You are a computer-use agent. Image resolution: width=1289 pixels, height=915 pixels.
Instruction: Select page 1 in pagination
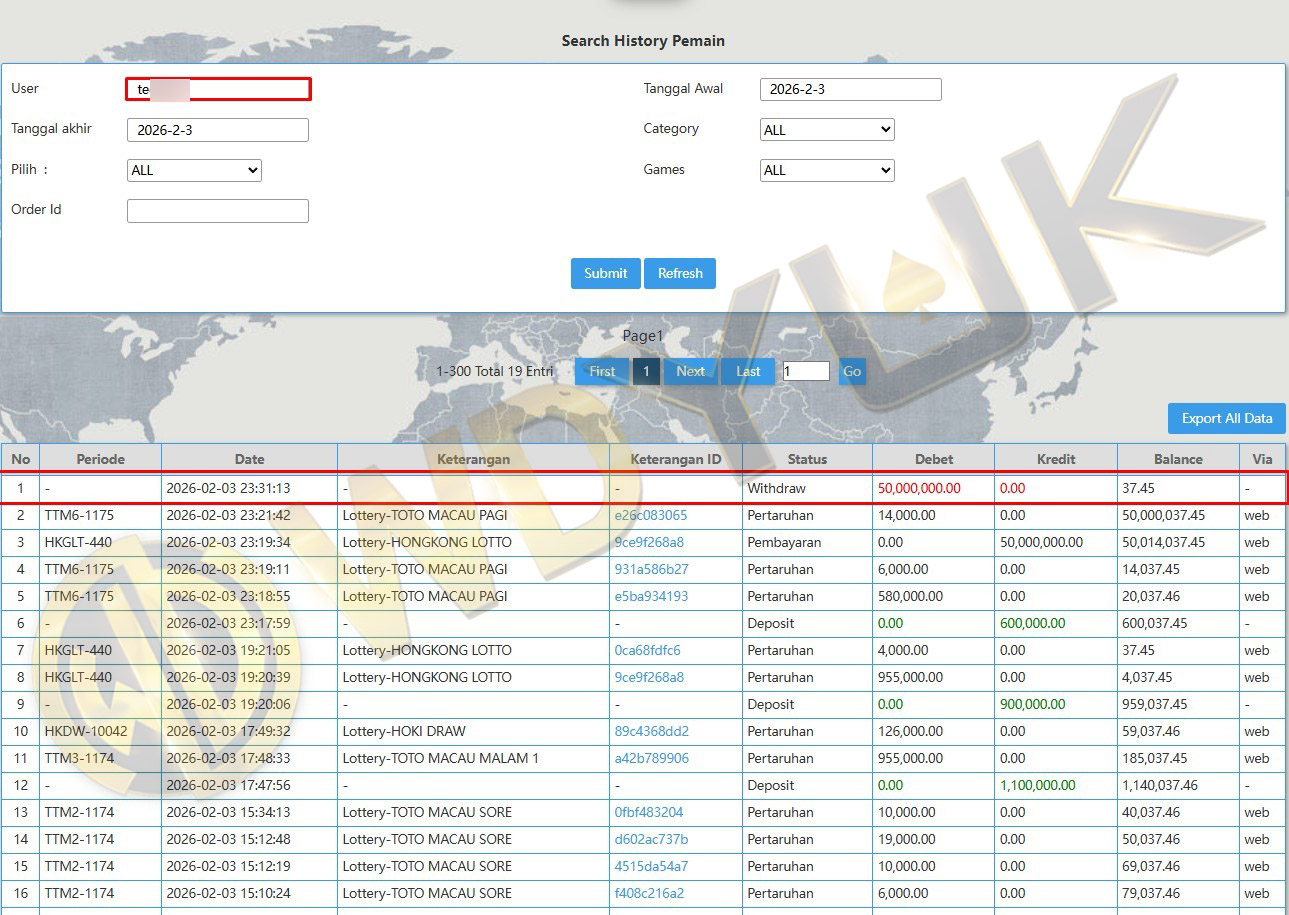pos(646,371)
